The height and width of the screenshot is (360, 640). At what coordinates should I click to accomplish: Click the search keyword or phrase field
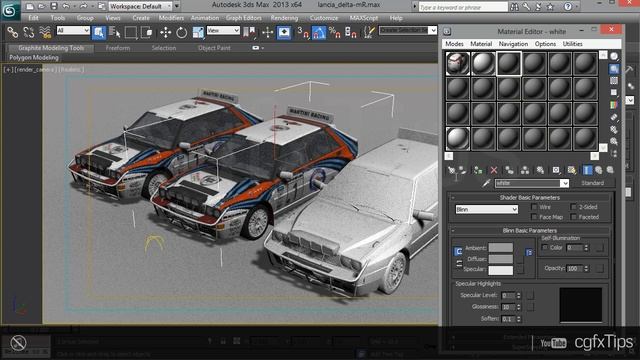click(462, 7)
